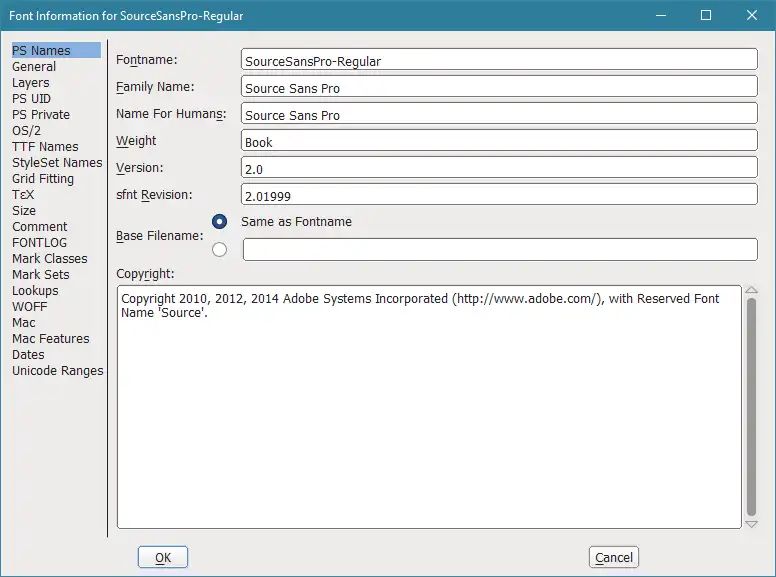Focus the Name For Humans field
Screen dimensions: 776x577
(499, 113)
